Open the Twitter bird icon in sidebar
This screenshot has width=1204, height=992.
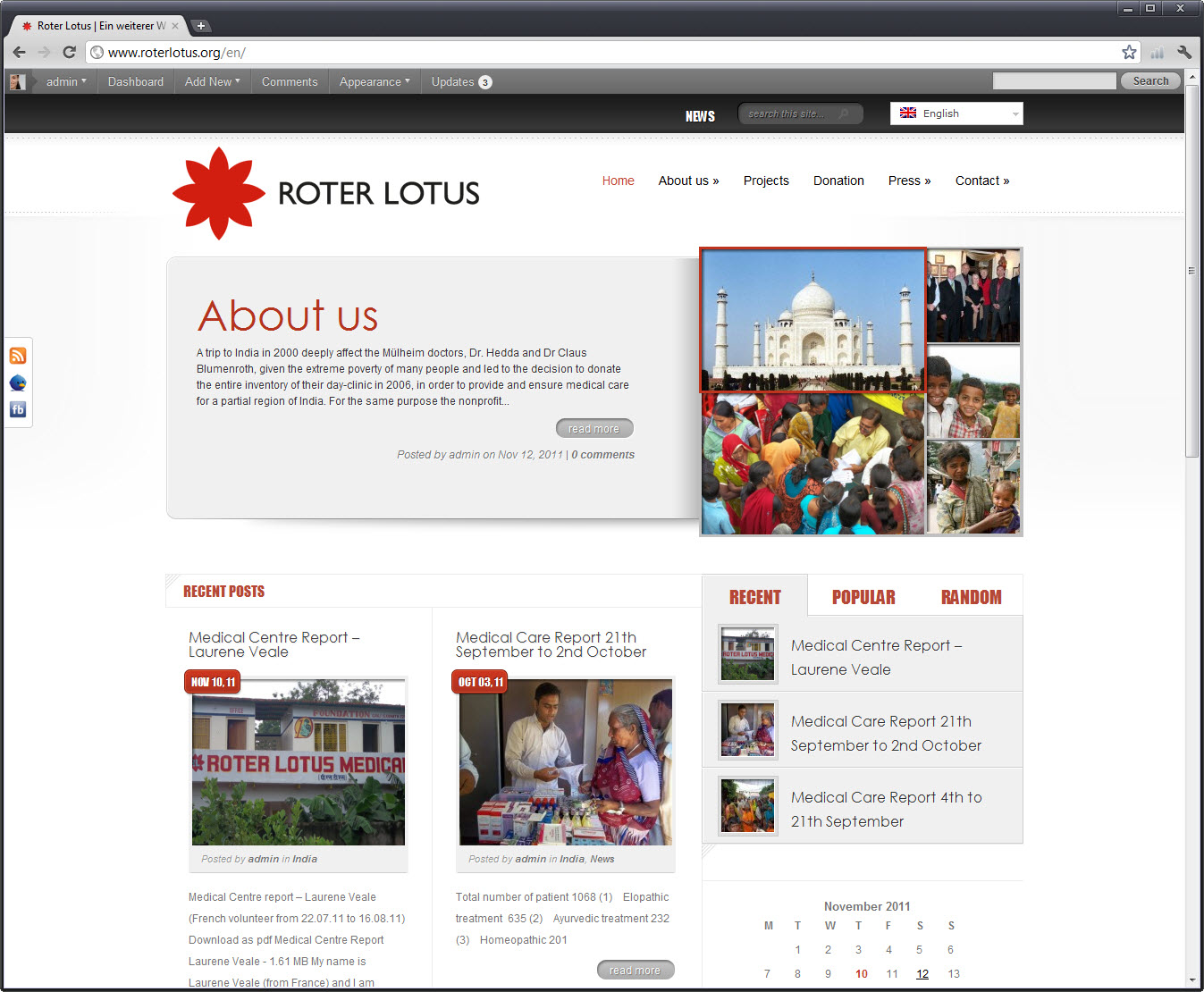tap(18, 383)
